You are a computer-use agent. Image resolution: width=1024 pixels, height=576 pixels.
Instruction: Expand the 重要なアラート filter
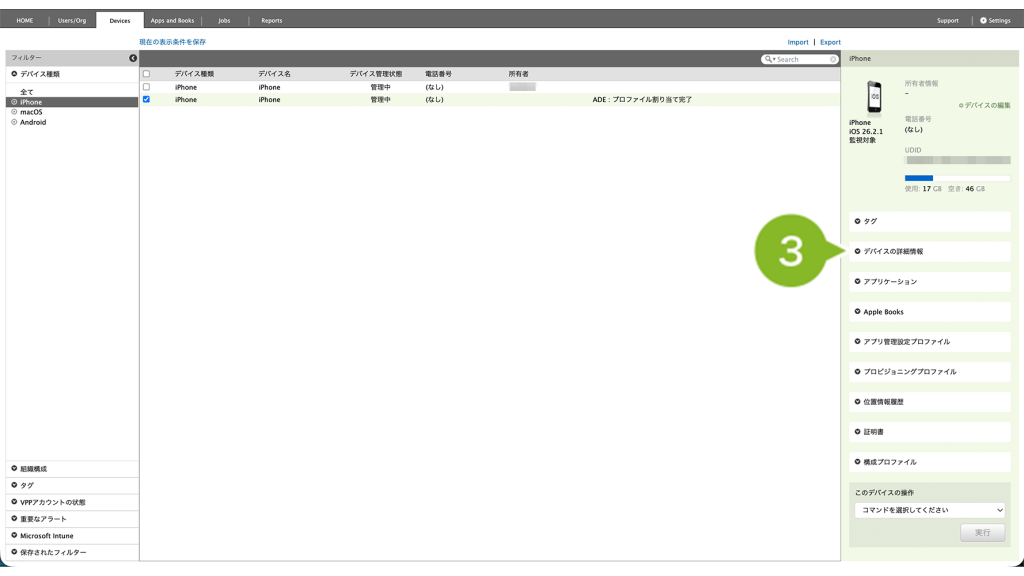(x=72, y=519)
